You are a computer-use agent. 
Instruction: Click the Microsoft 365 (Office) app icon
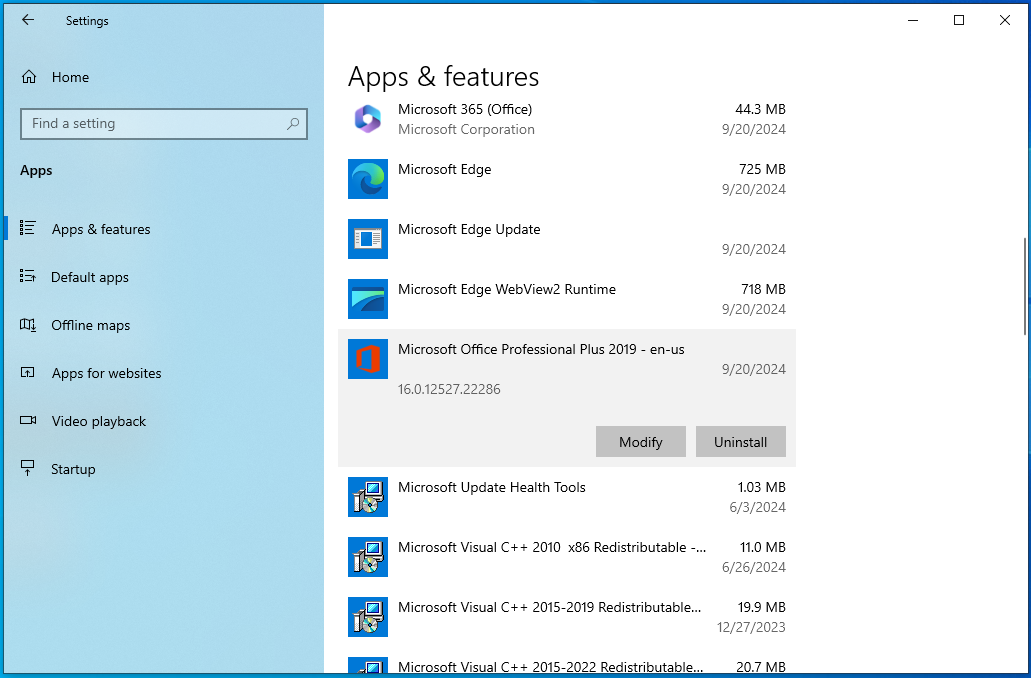point(368,119)
